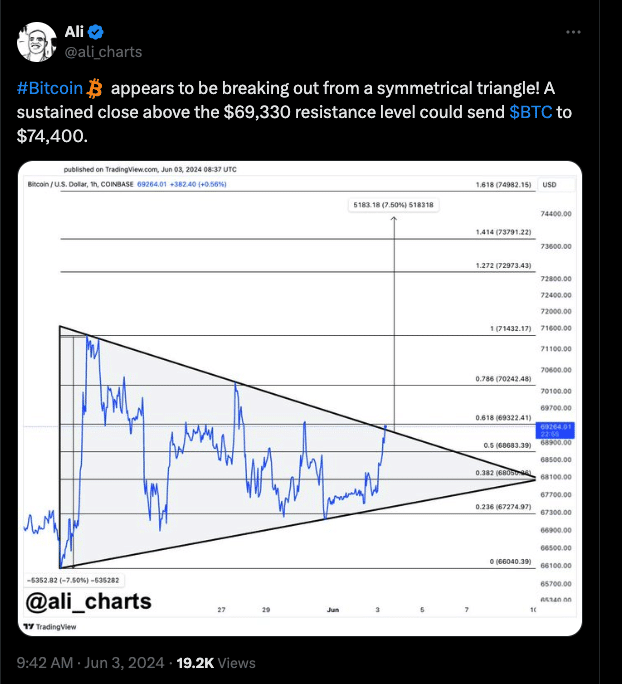View the 19.2K Views count

[x=216, y=663]
